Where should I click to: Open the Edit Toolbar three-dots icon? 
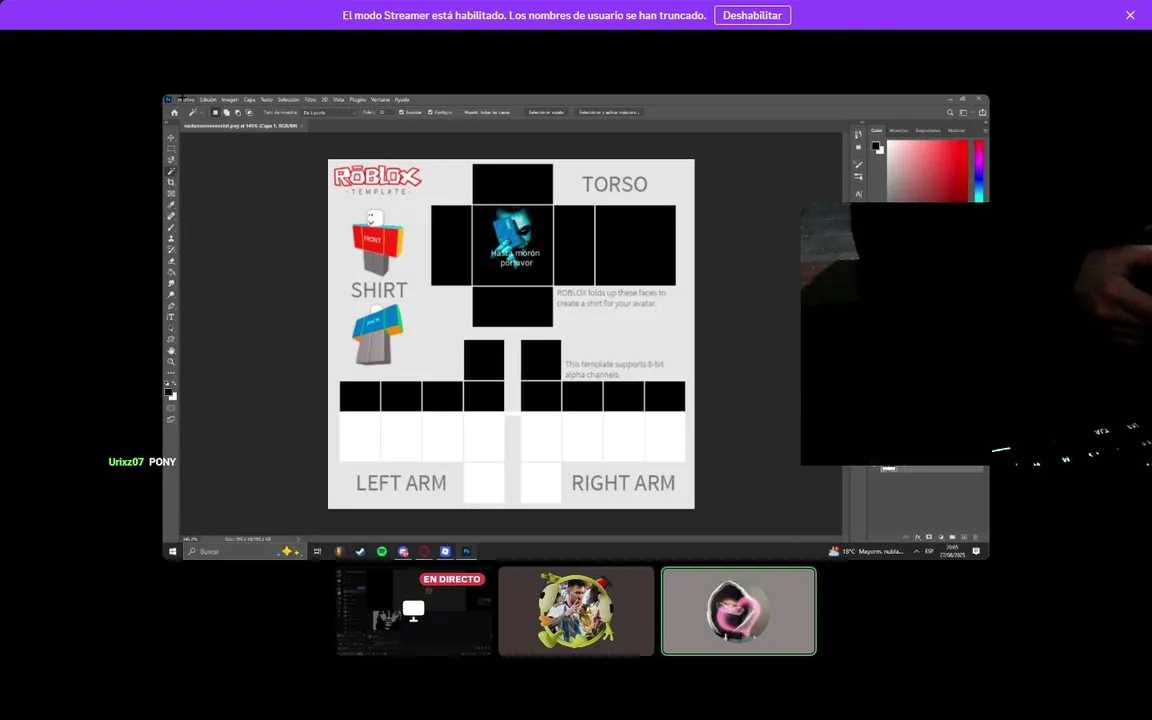(171, 374)
